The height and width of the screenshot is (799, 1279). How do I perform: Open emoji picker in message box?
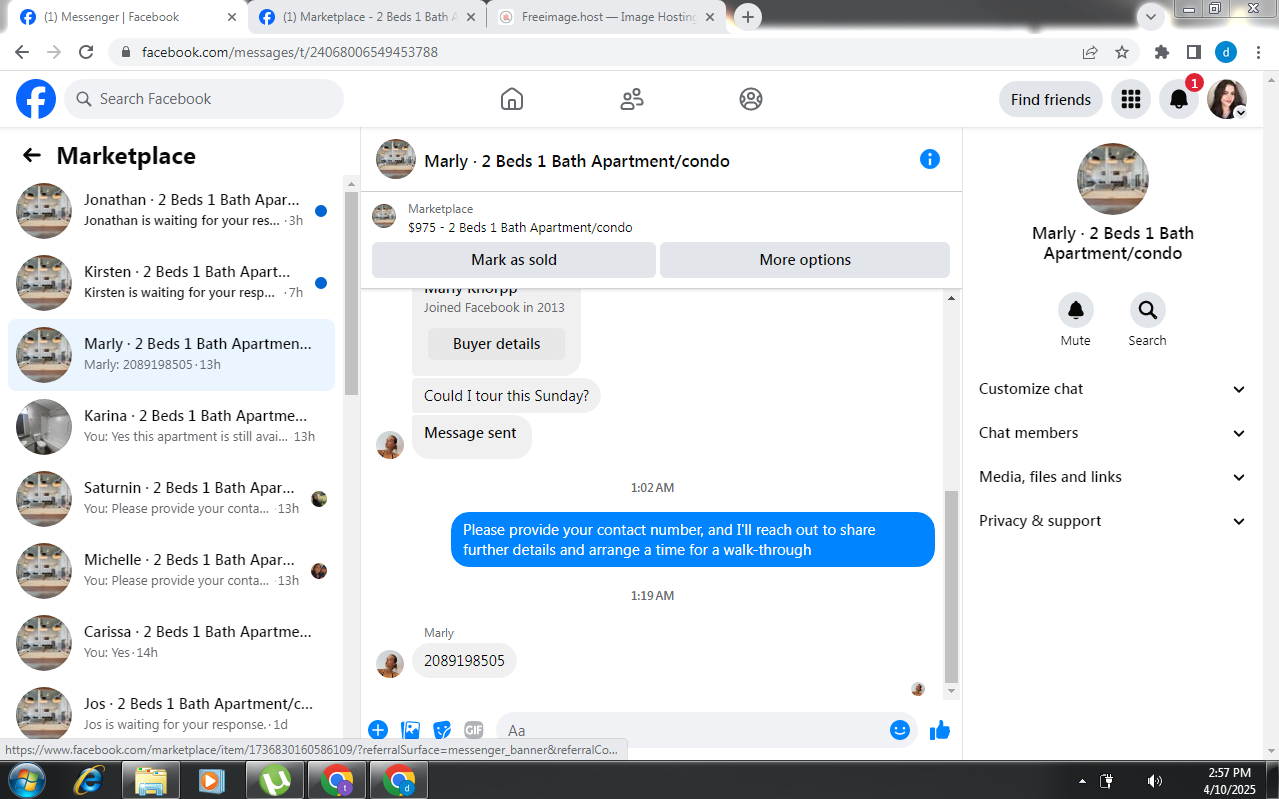point(900,730)
